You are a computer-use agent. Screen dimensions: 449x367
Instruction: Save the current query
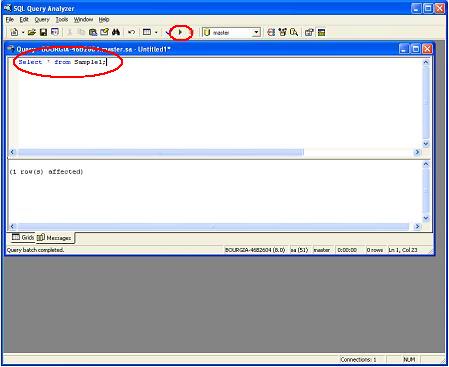coord(43,32)
